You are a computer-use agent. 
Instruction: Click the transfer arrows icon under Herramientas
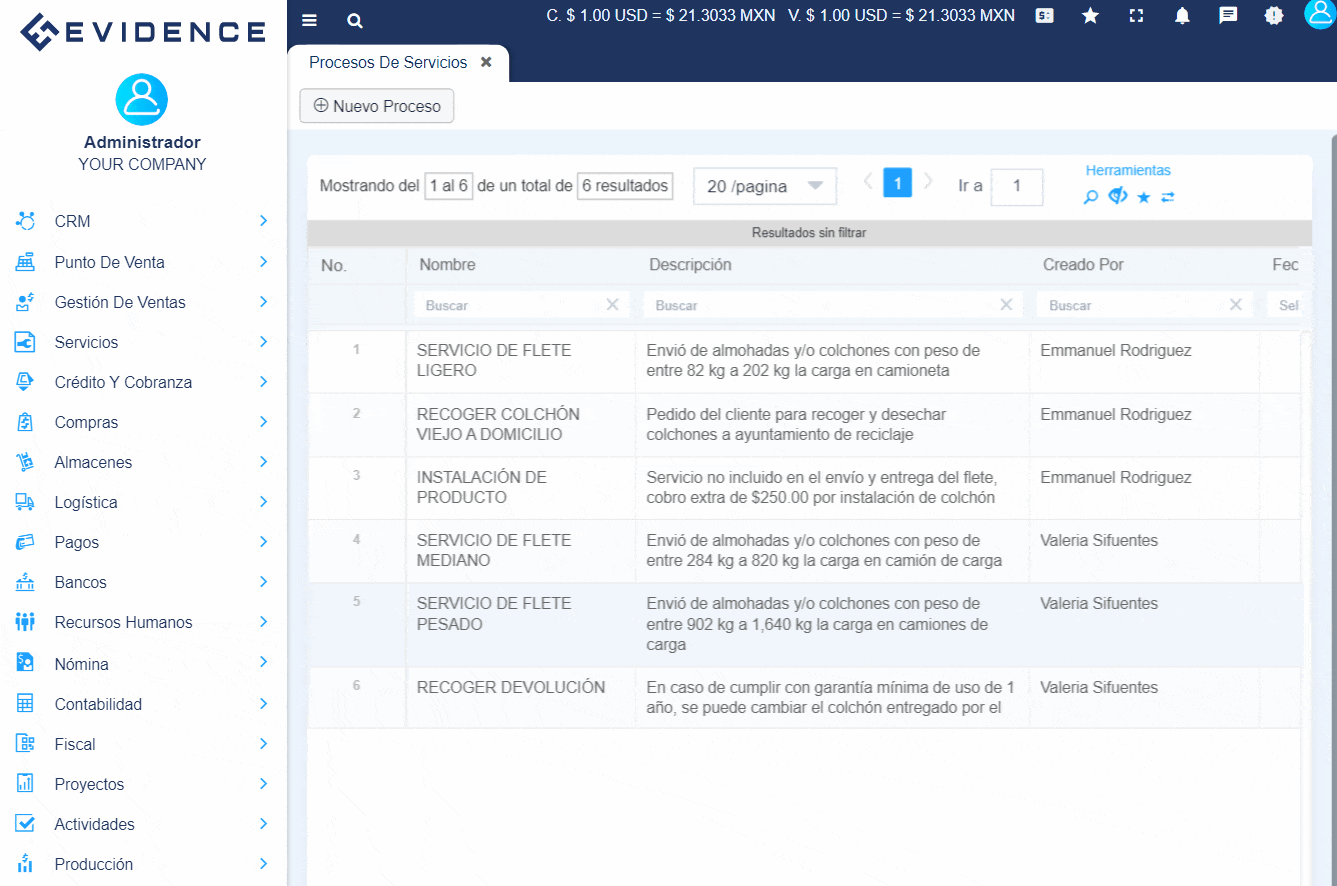[x=1167, y=197]
